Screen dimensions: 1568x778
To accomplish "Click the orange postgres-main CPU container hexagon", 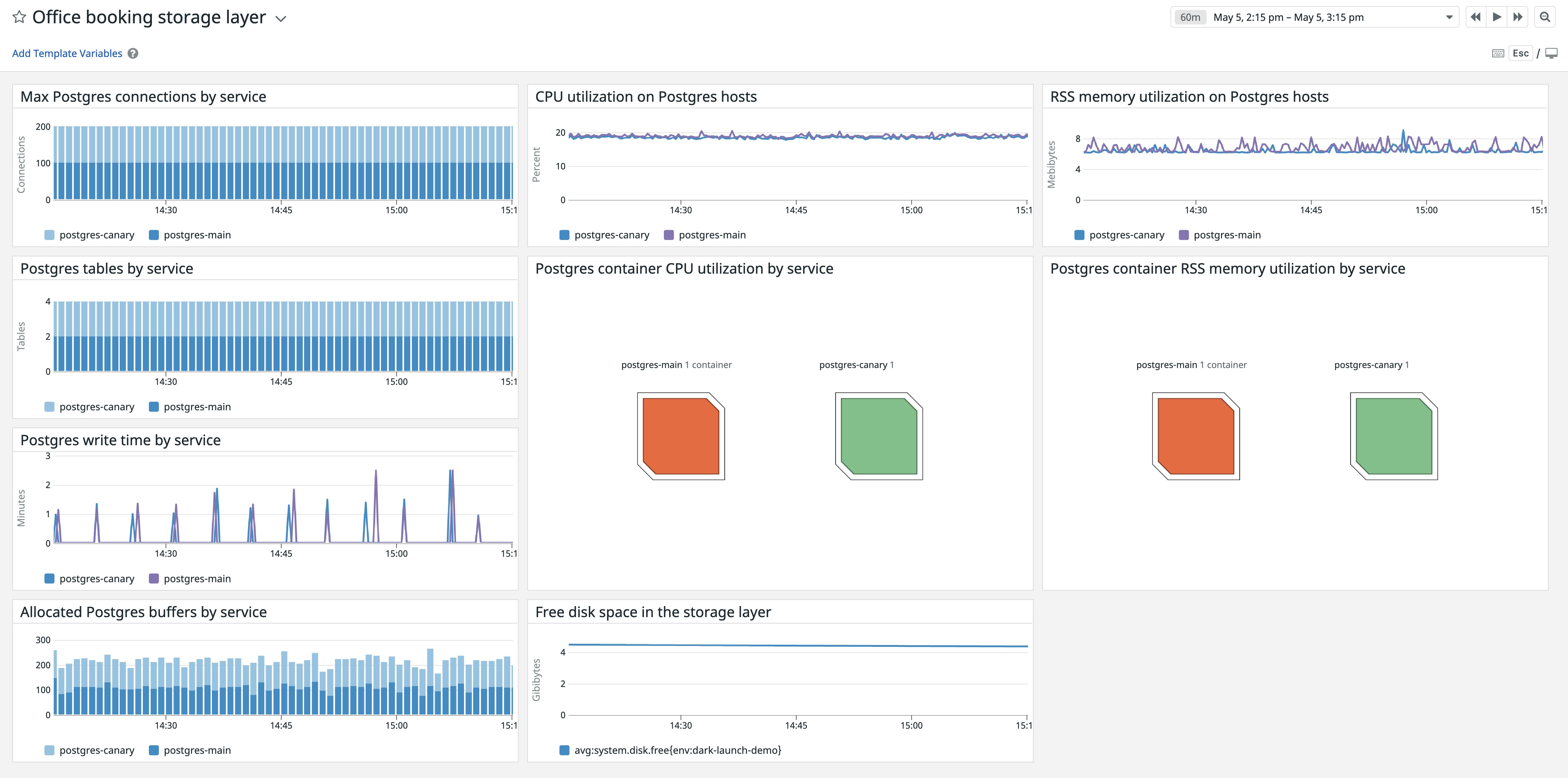I will click(x=680, y=436).
